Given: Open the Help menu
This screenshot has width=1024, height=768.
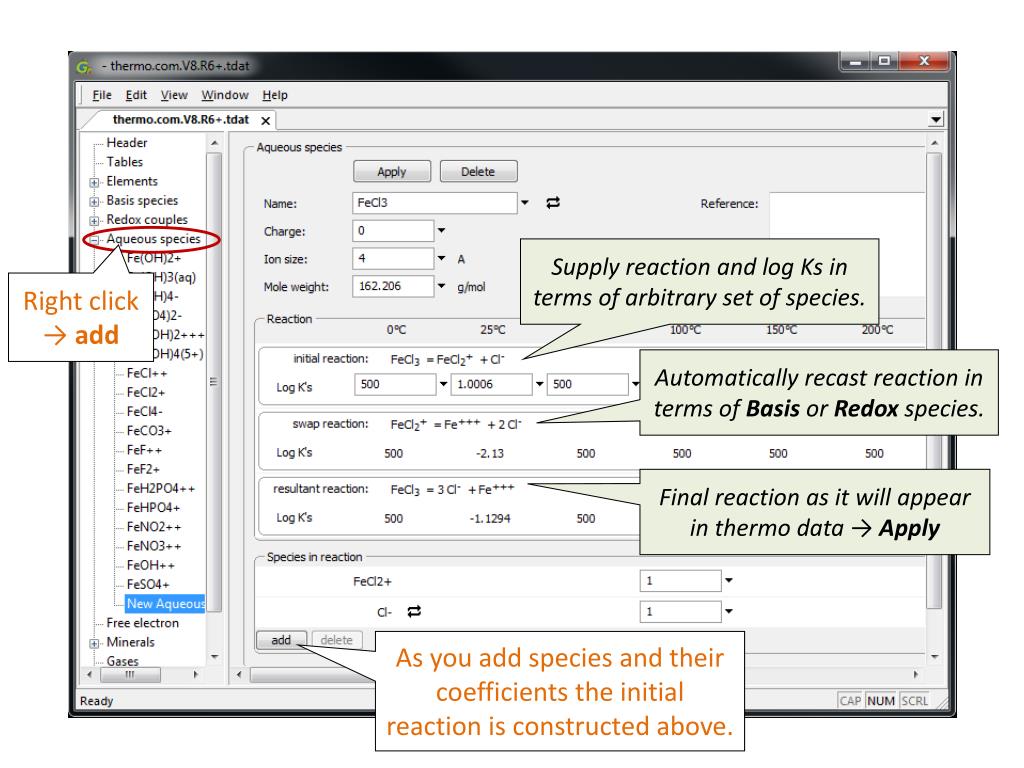Looking at the screenshot, I should click(x=275, y=95).
